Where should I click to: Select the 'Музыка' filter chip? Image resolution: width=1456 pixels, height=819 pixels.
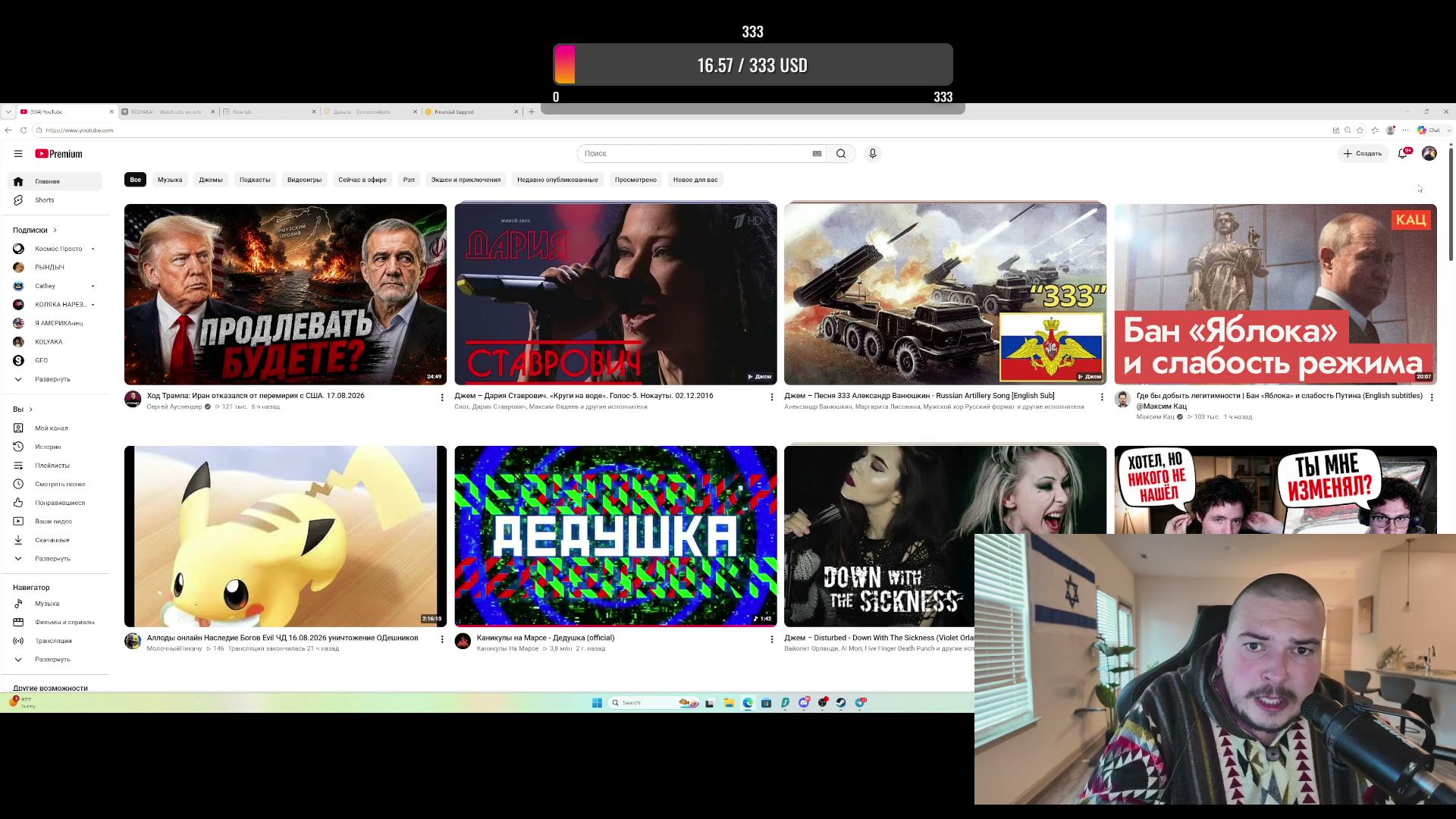170,180
